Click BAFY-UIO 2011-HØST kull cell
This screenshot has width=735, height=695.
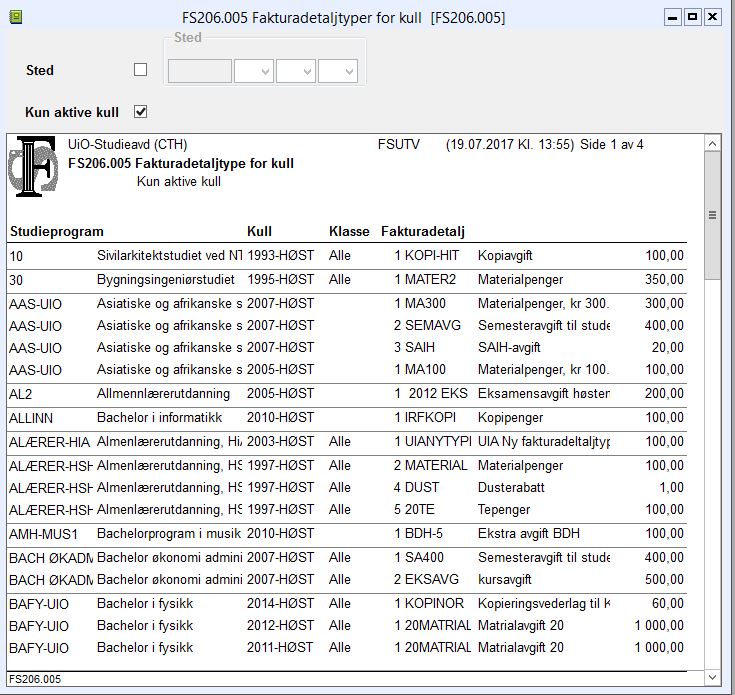(x=280, y=648)
